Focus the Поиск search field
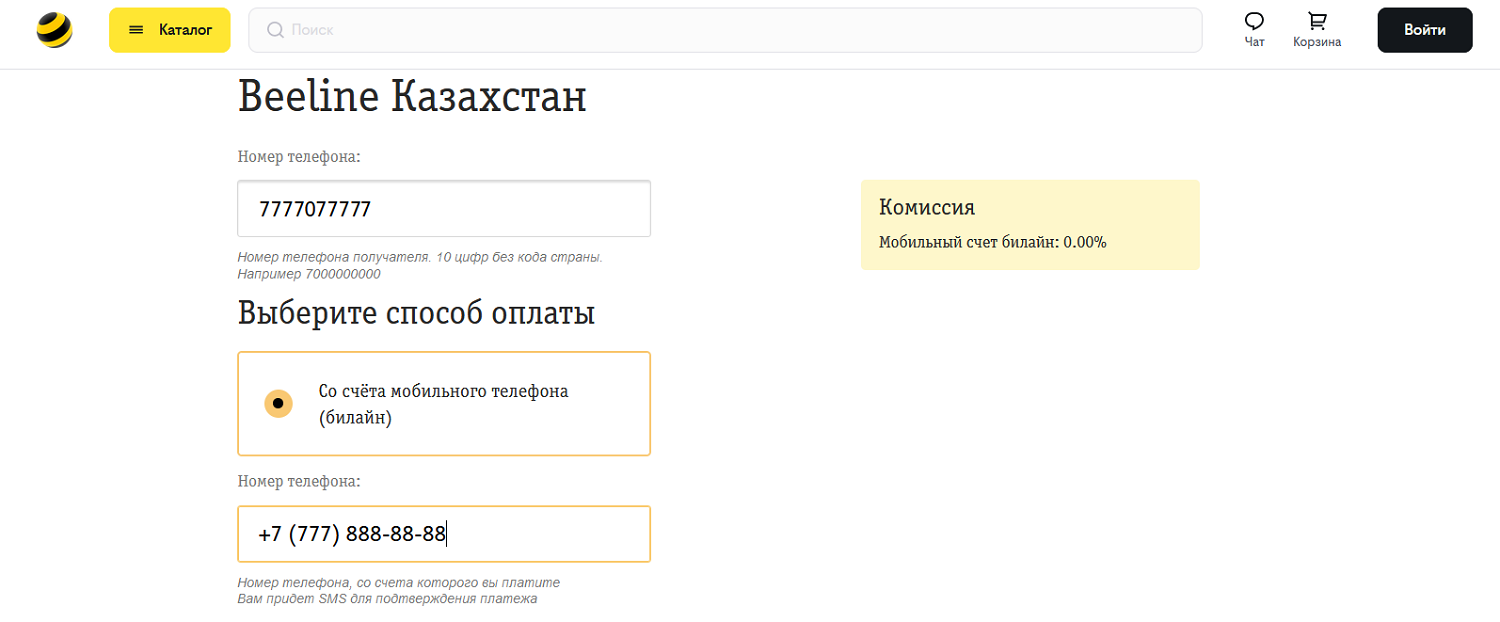The width and height of the screenshot is (1500, 622). pyautogui.click(x=740, y=30)
